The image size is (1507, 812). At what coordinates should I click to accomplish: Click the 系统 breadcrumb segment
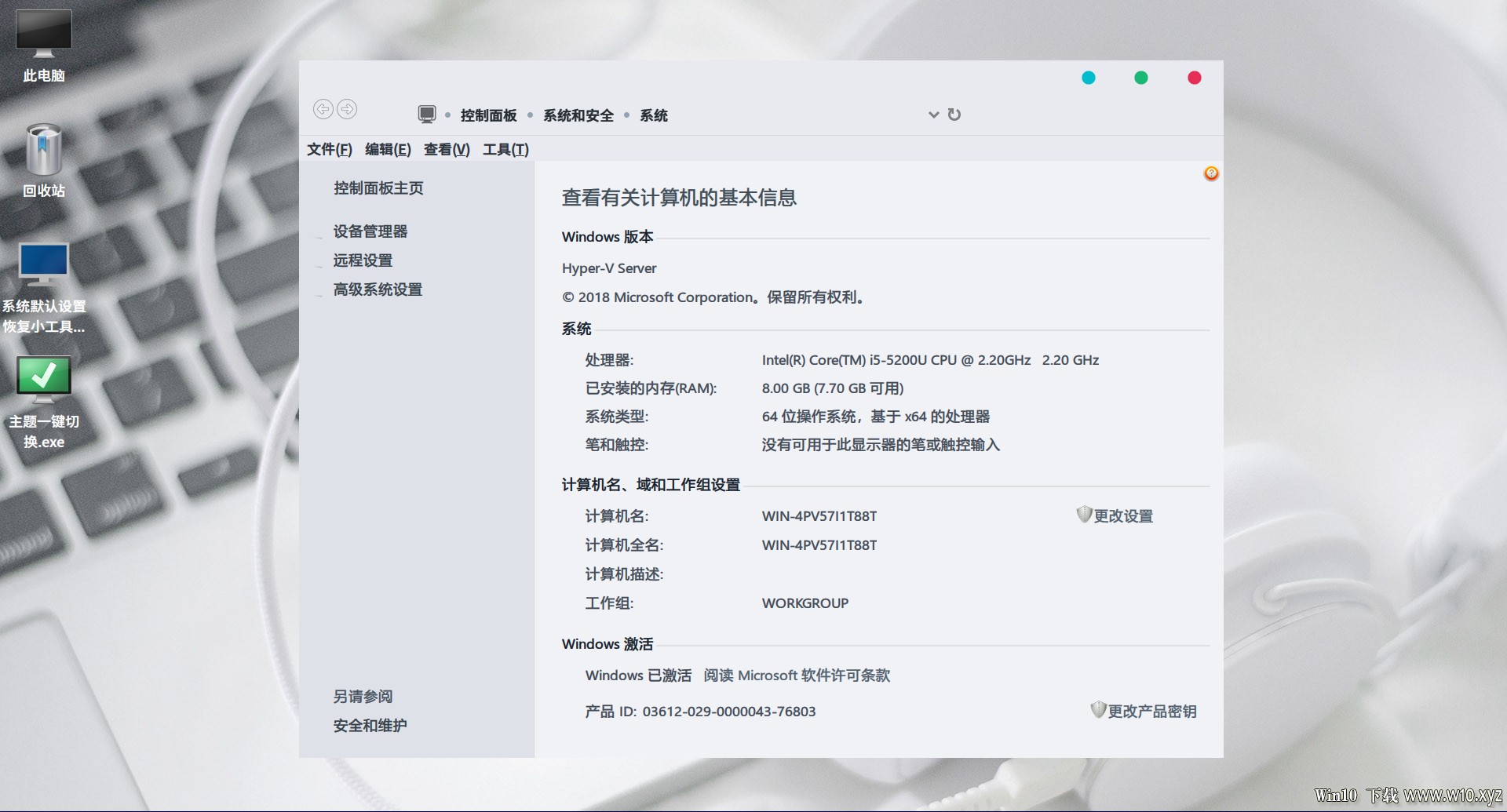(x=654, y=115)
